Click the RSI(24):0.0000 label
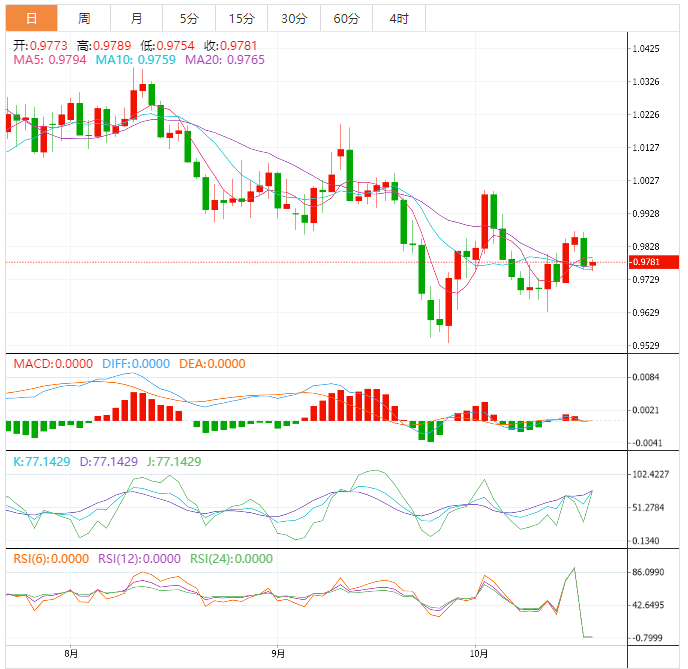This screenshot has width=688, height=669. pos(231,559)
